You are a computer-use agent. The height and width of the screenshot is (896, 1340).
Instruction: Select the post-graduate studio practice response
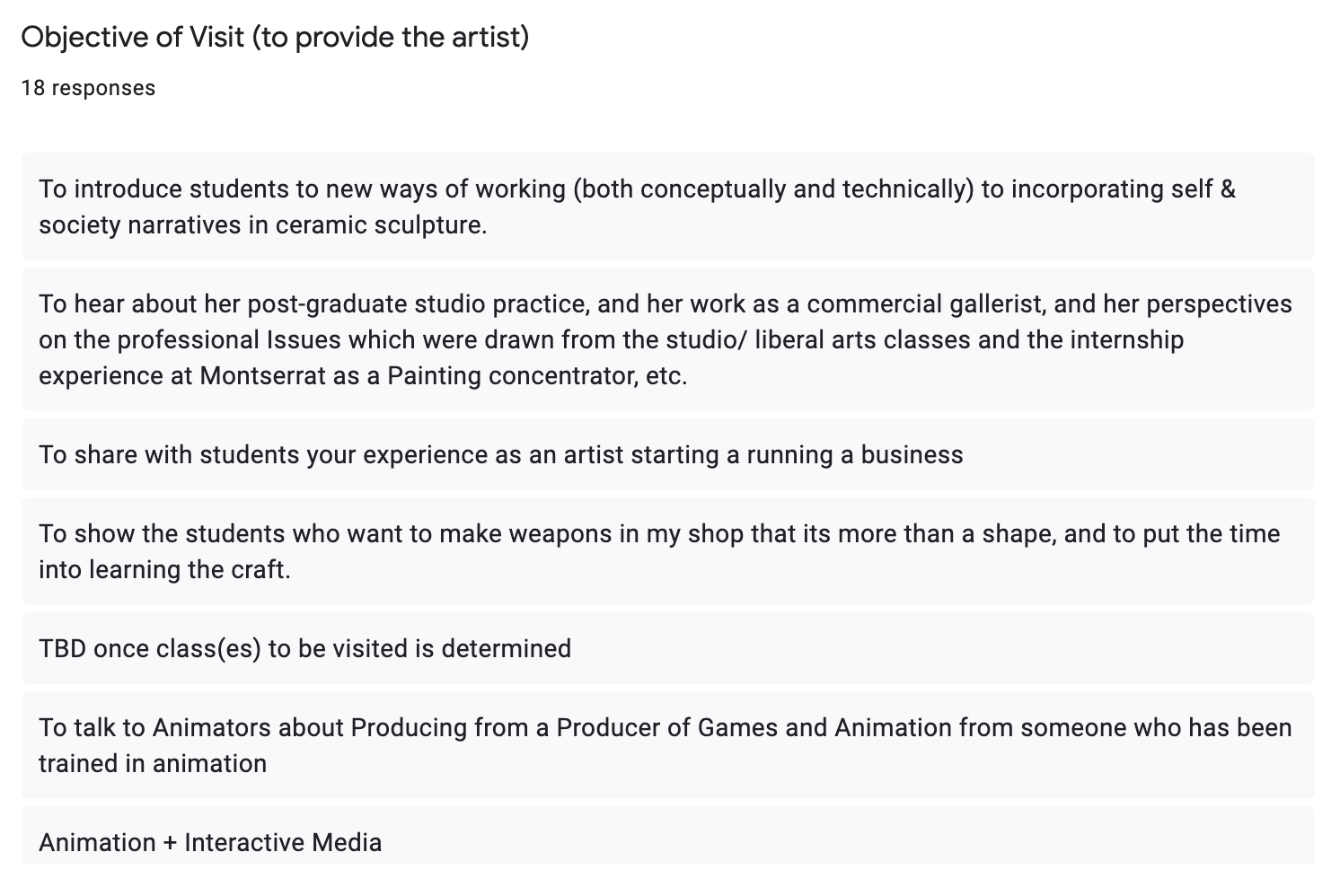(x=667, y=339)
